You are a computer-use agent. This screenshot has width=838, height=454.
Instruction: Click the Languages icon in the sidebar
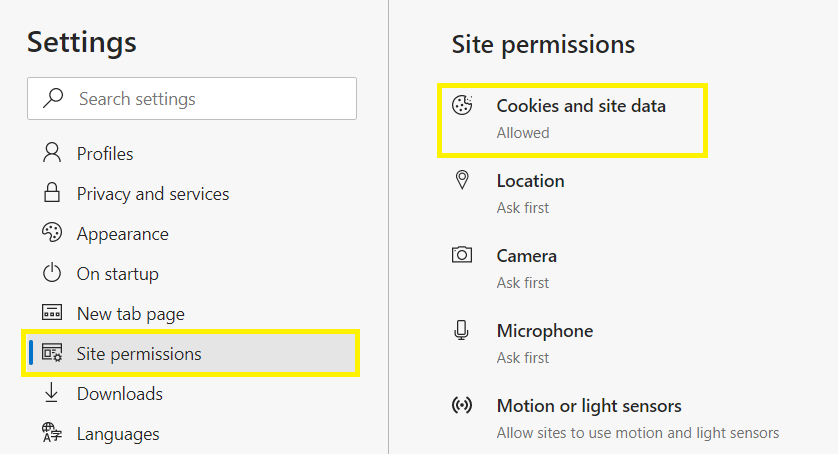click(x=52, y=434)
